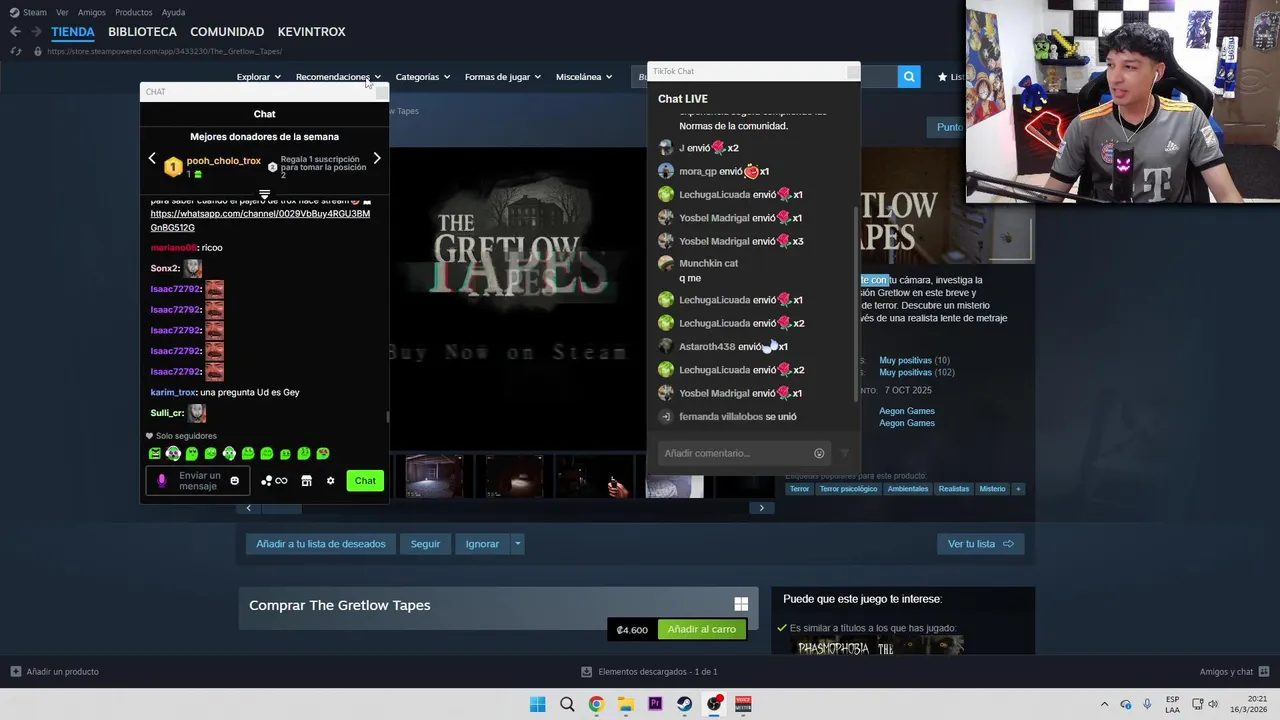1280x720 pixels.
Task: Click the heart-eyes green emote
Action: [323, 454]
